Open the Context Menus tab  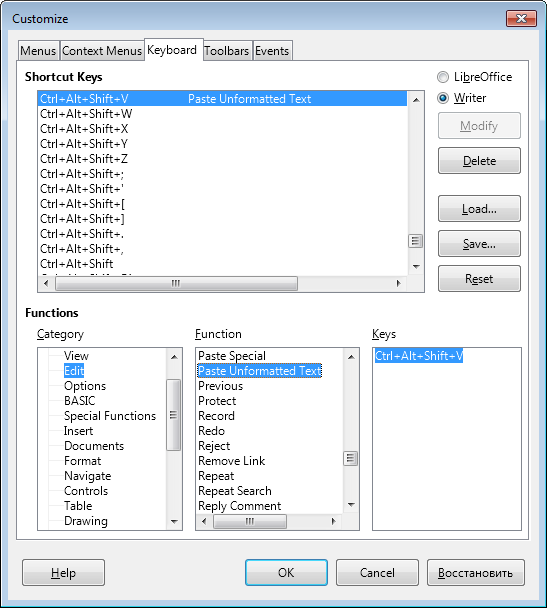(x=102, y=51)
